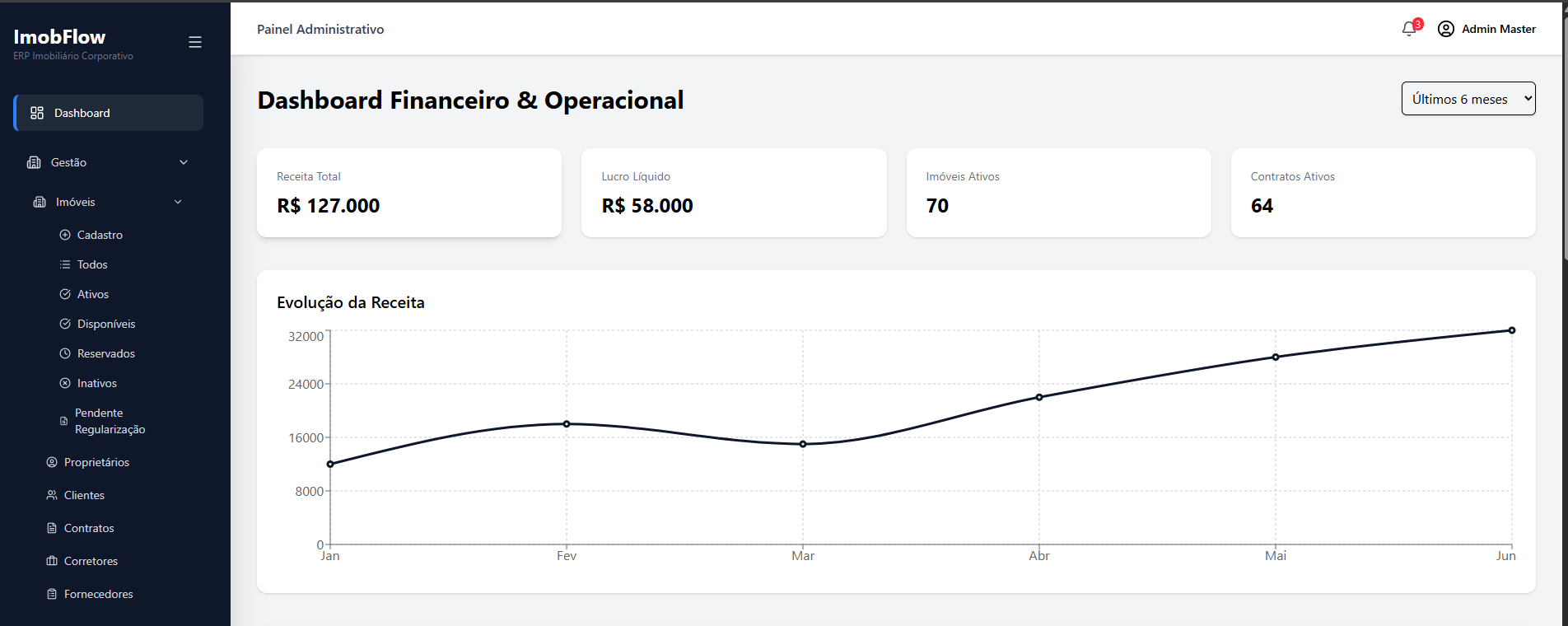Open notifications via the bell icon

click(1409, 28)
